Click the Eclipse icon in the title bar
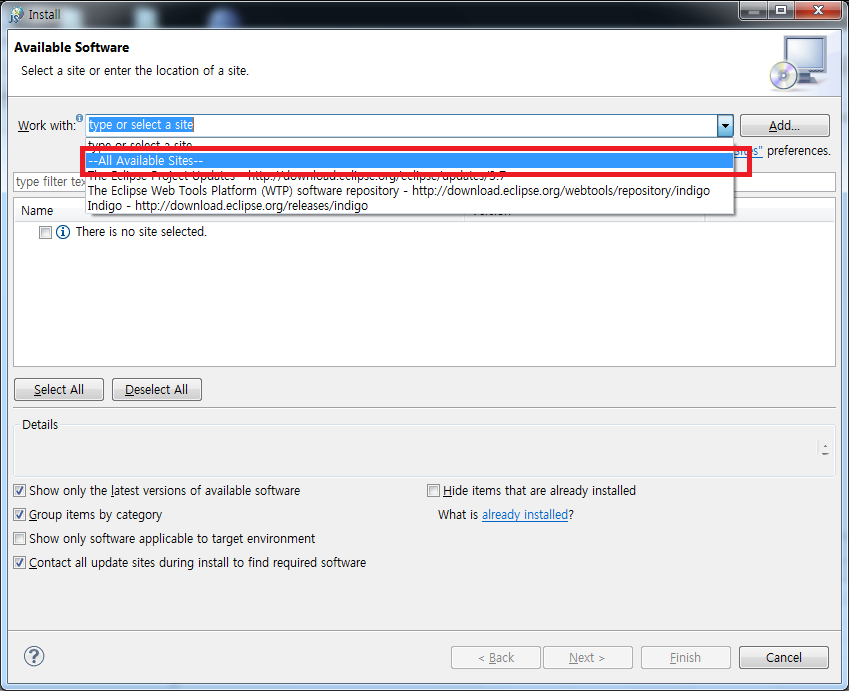Viewport: 849px width, 691px height. tap(16, 15)
